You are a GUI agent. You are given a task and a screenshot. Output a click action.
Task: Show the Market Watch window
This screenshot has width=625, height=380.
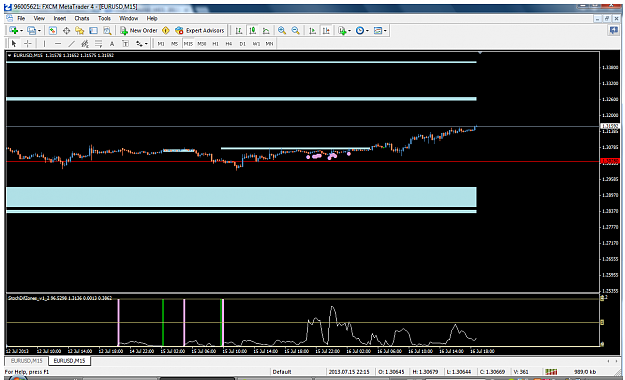53,31
